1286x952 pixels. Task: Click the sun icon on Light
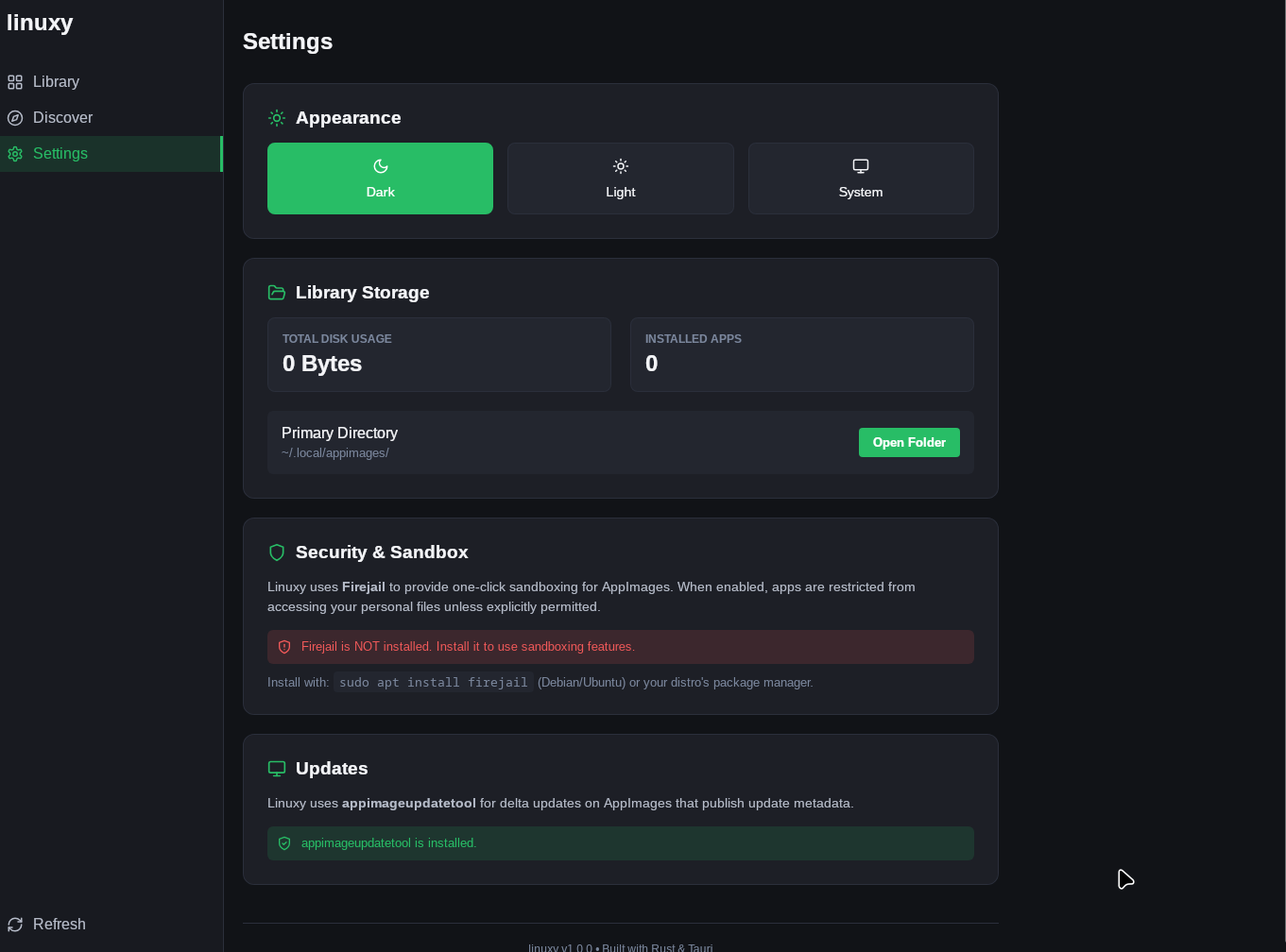(x=621, y=166)
